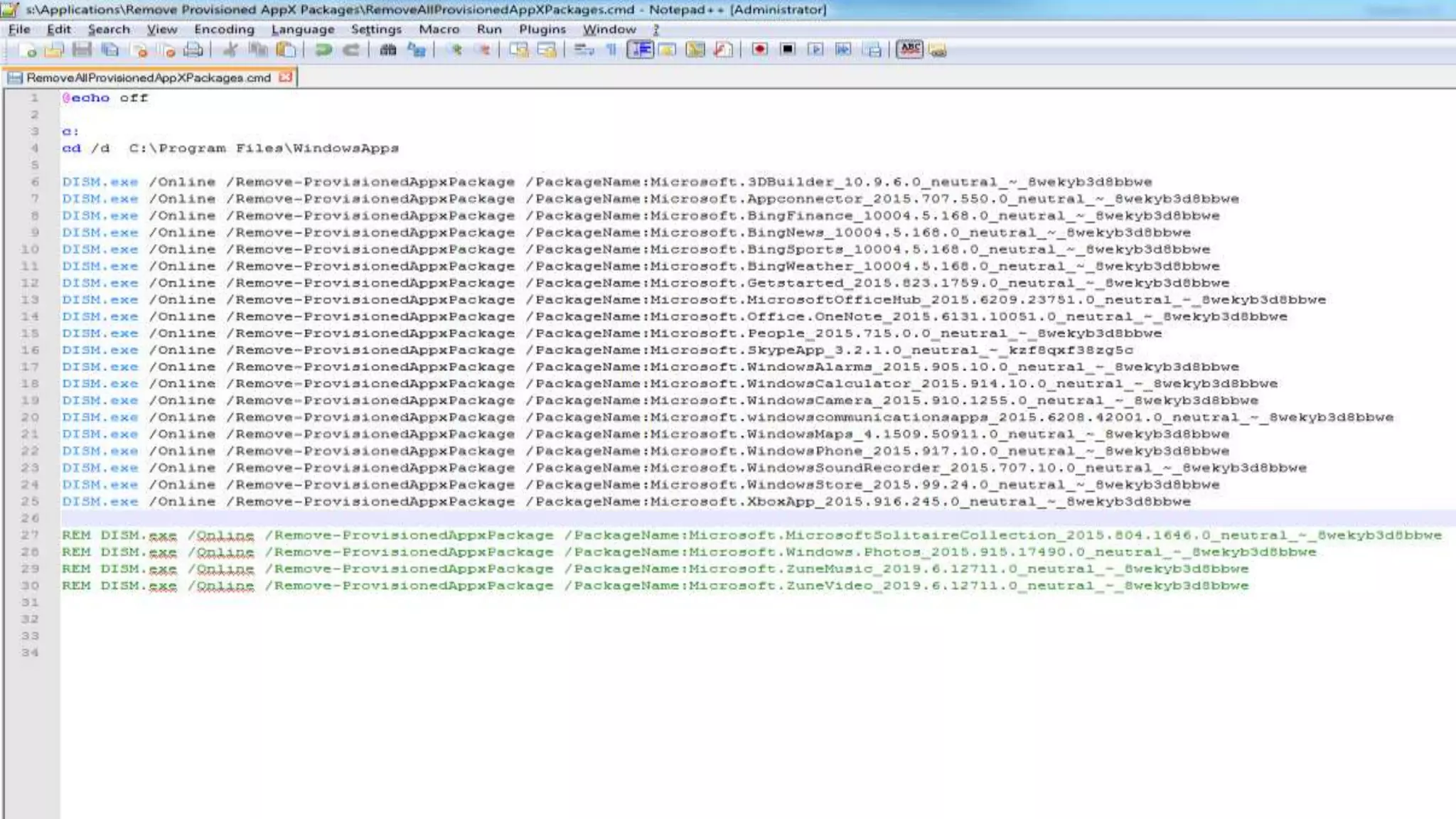Image resolution: width=1456 pixels, height=819 pixels.
Task: Open the Document Map icon
Action: 695,50
